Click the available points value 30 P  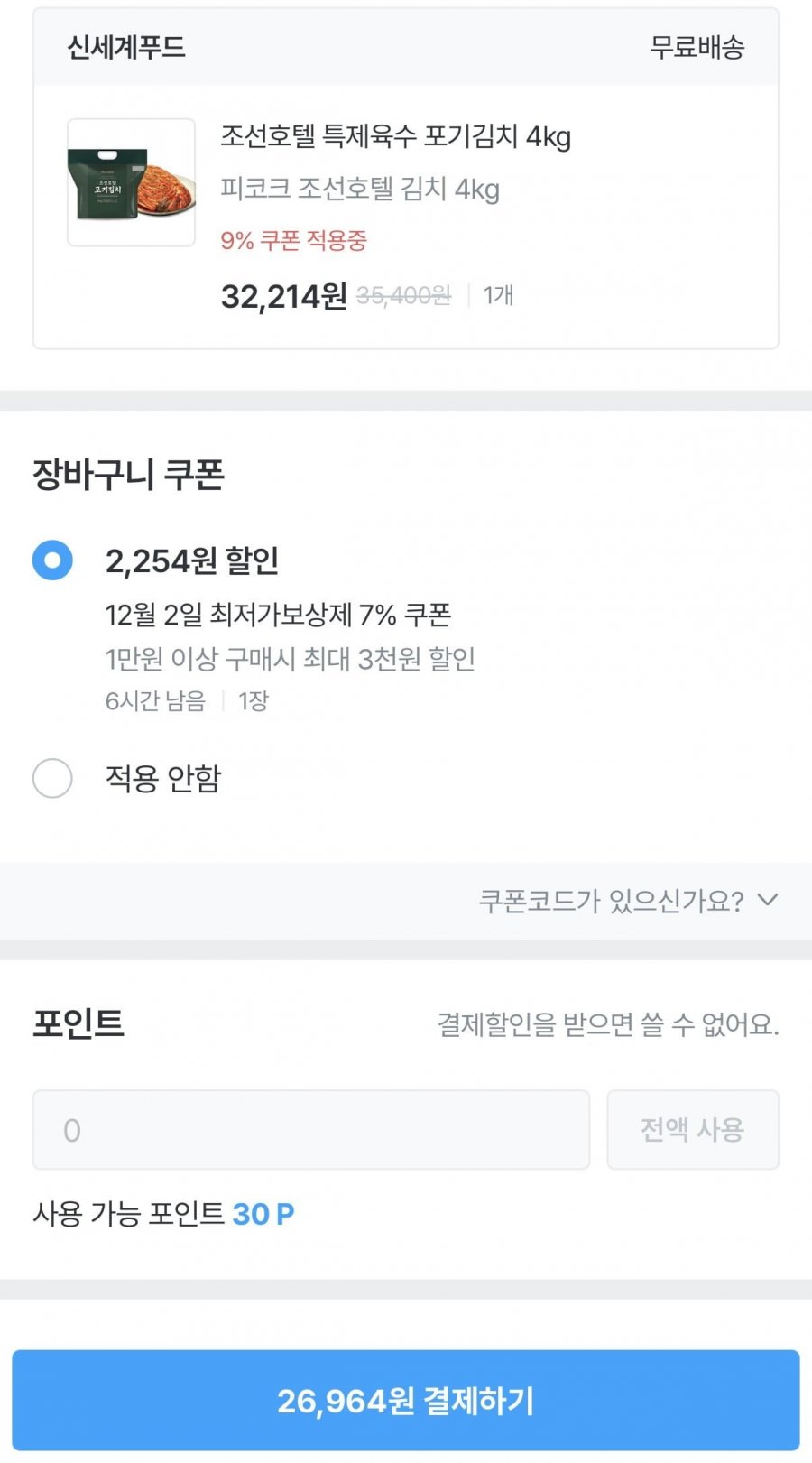tap(263, 1214)
